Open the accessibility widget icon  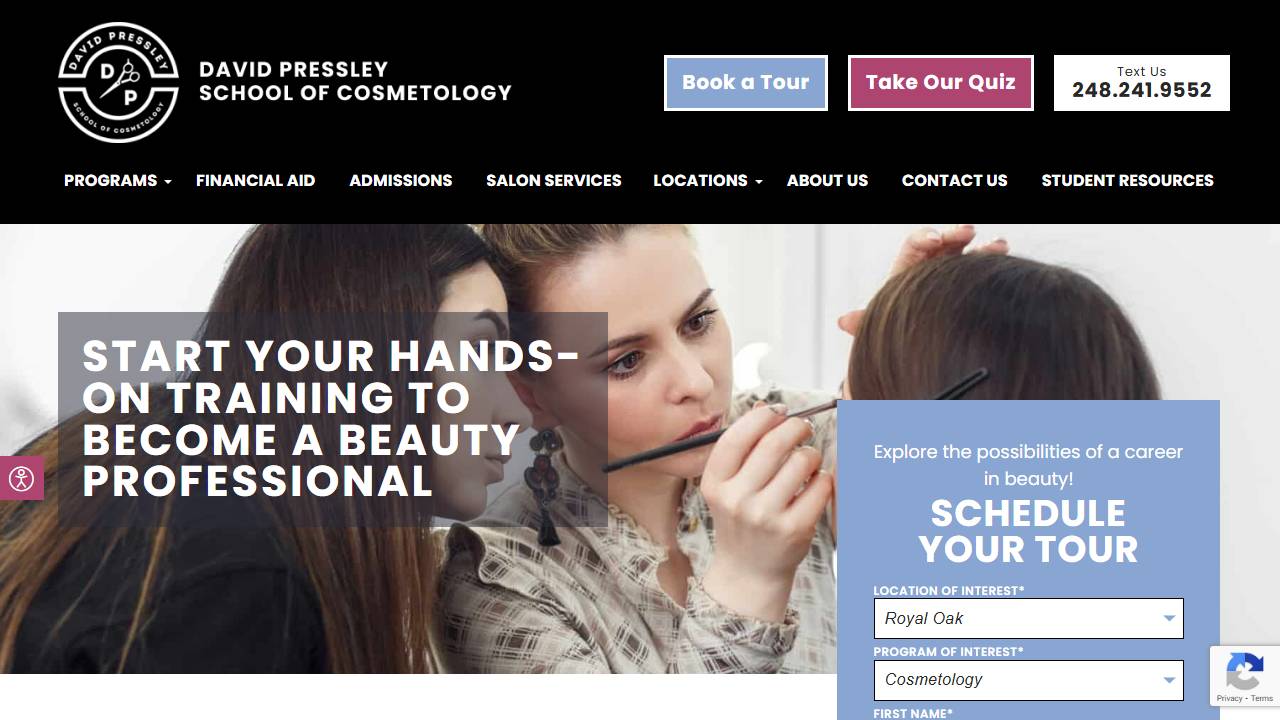pyautogui.click(x=21, y=478)
